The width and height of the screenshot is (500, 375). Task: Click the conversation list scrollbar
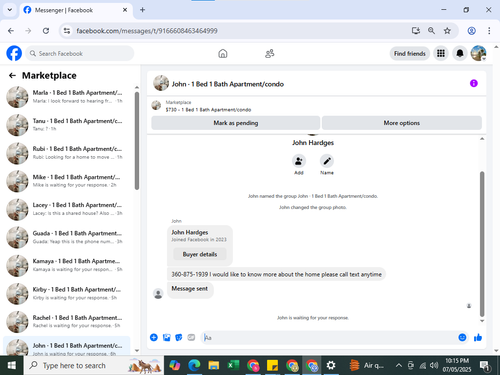click(137, 141)
